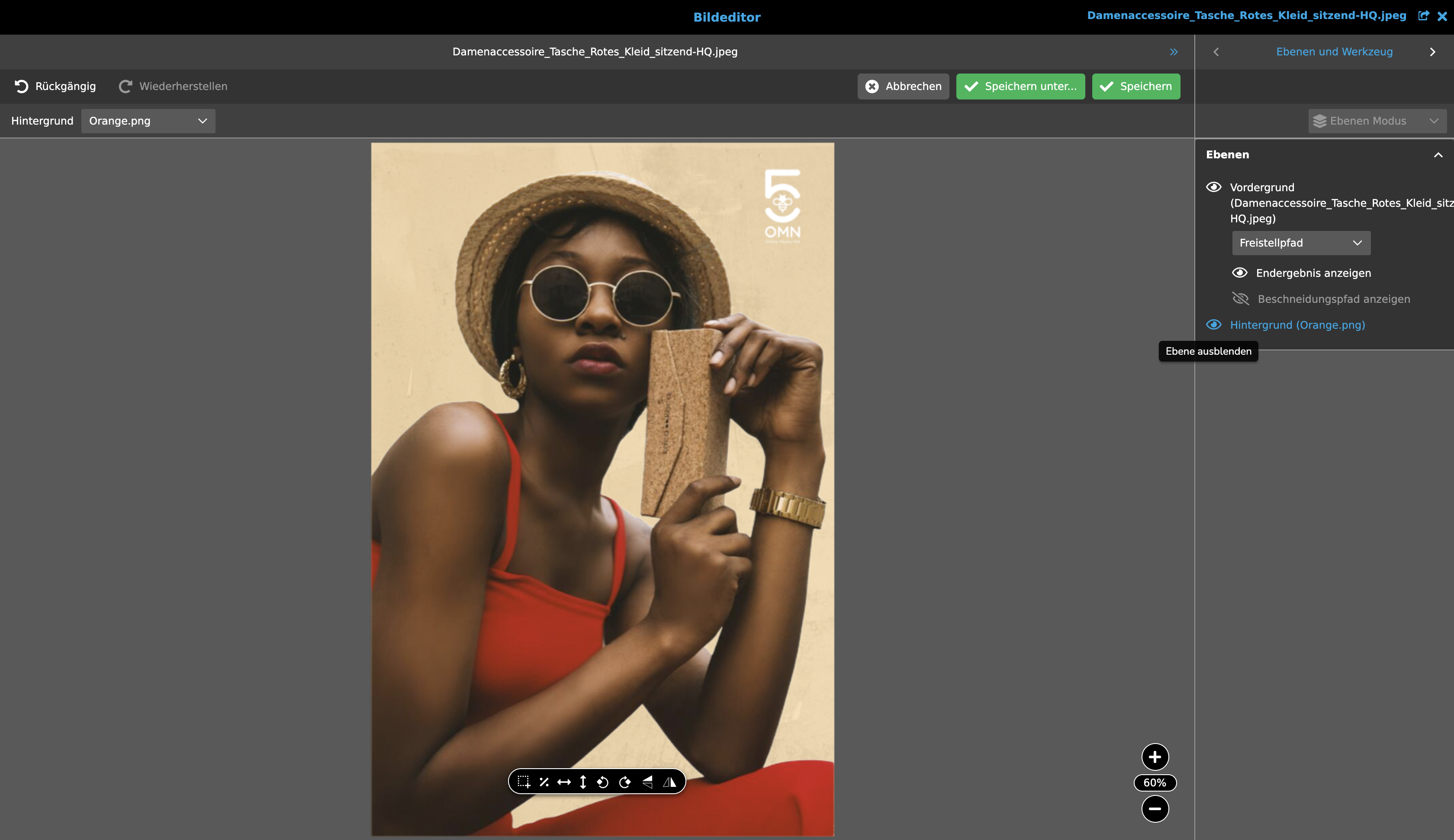Click the 60% zoom level indicator
This screenshot has height=840, width=1454.
1155,782
